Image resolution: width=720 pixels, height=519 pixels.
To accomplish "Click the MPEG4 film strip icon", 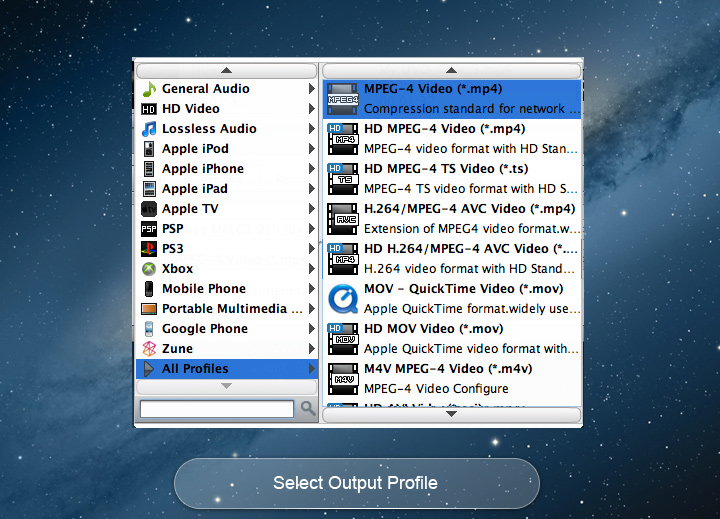I will point(343,100).
